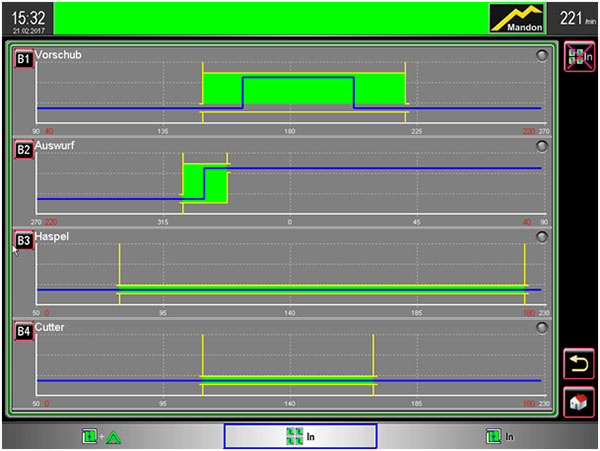600x451 pixels.
Task: Toggle the Vorschub status indicator lamp
Action: coord(541,56)
